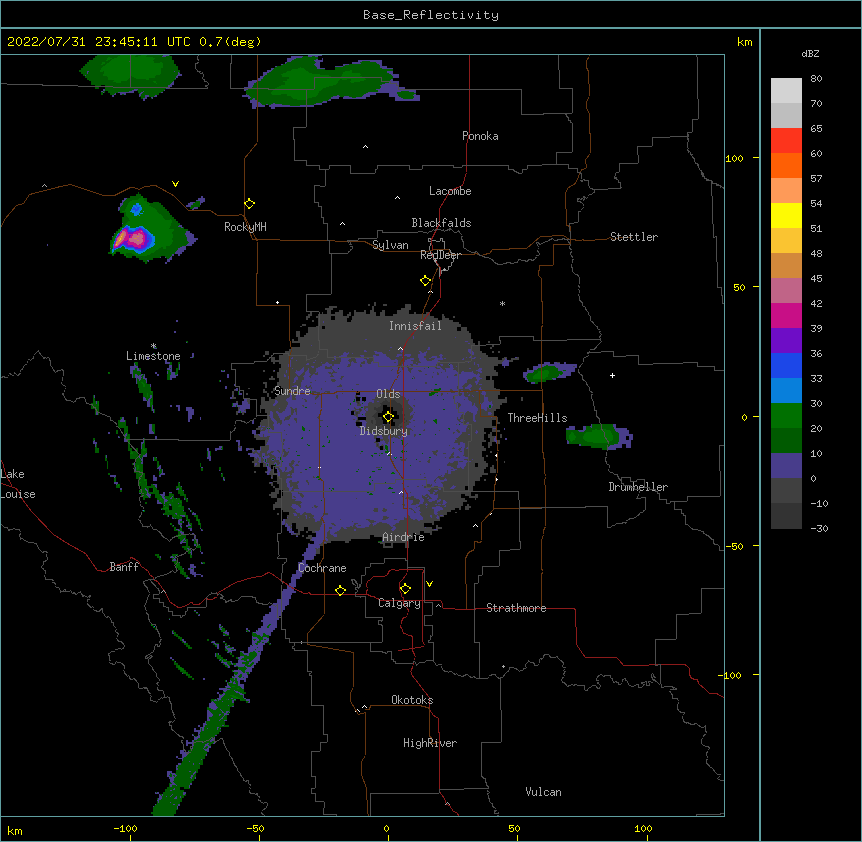This screenshot has width=862, height=842.
Task: Select the royal blue legend swatch below purple
Action: point(786,365)
